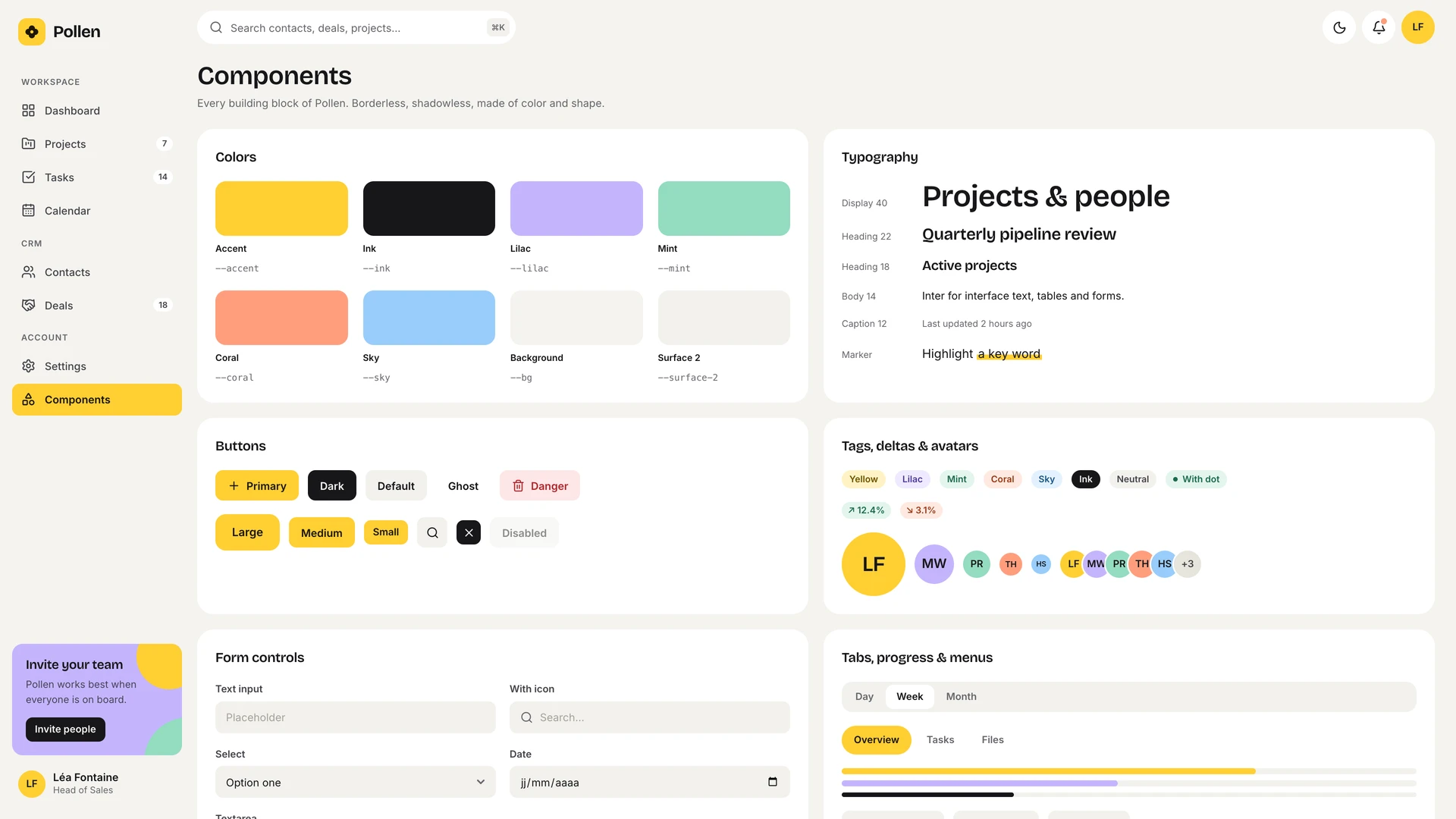This screenshot has width=1456, height=819.
Task: Click the trash icon on Danger button
Action: coord(519,486)
